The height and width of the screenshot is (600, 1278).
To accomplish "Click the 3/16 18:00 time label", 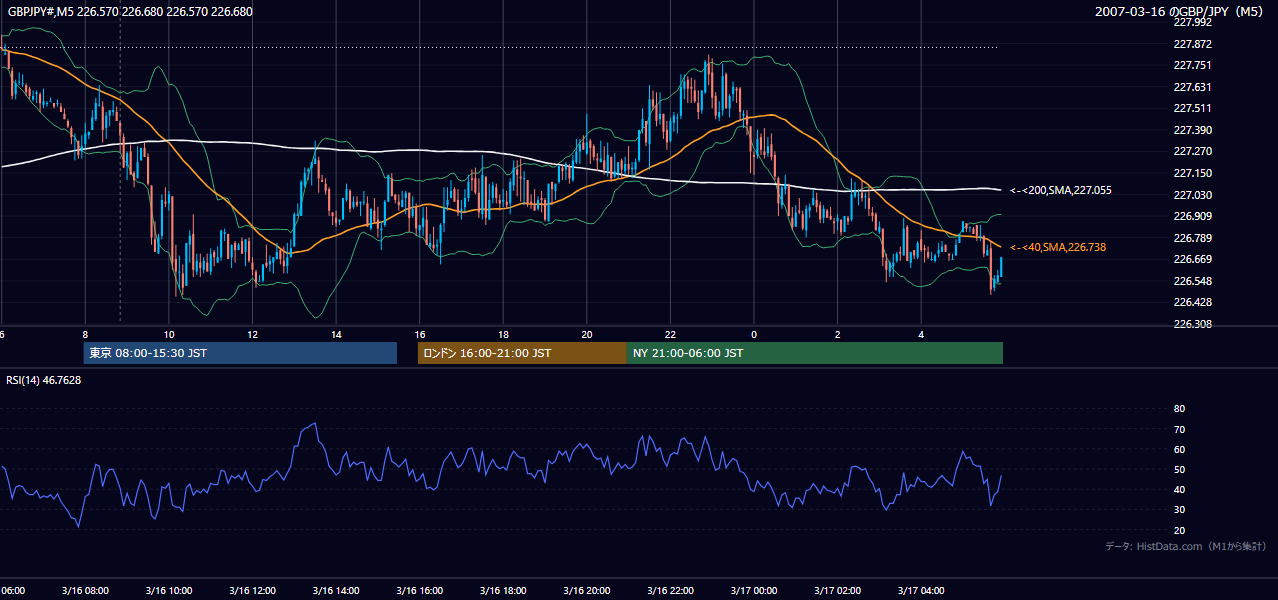I will (x=503, y=591).
